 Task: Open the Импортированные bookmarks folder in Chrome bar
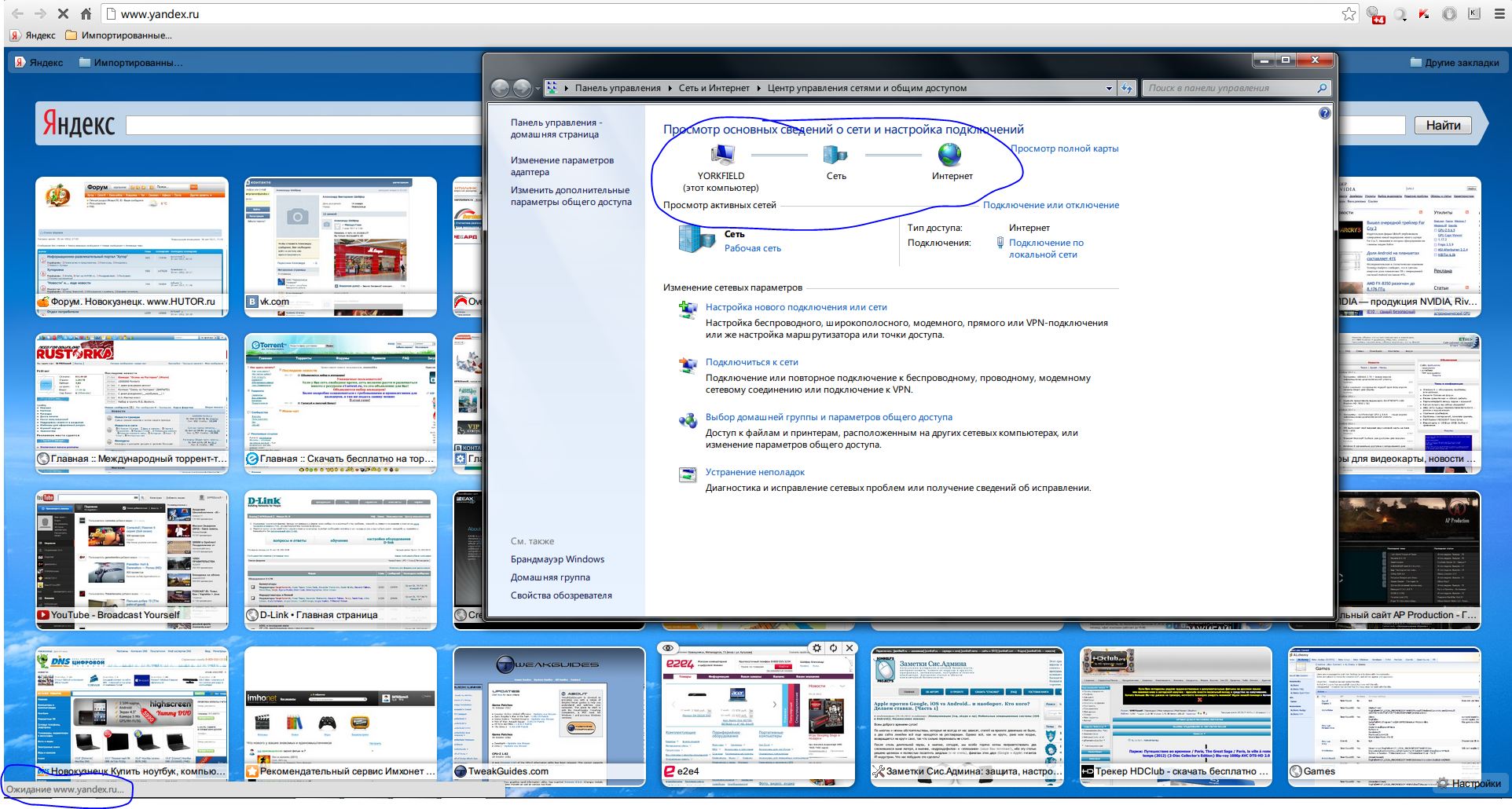coord(119,35)
